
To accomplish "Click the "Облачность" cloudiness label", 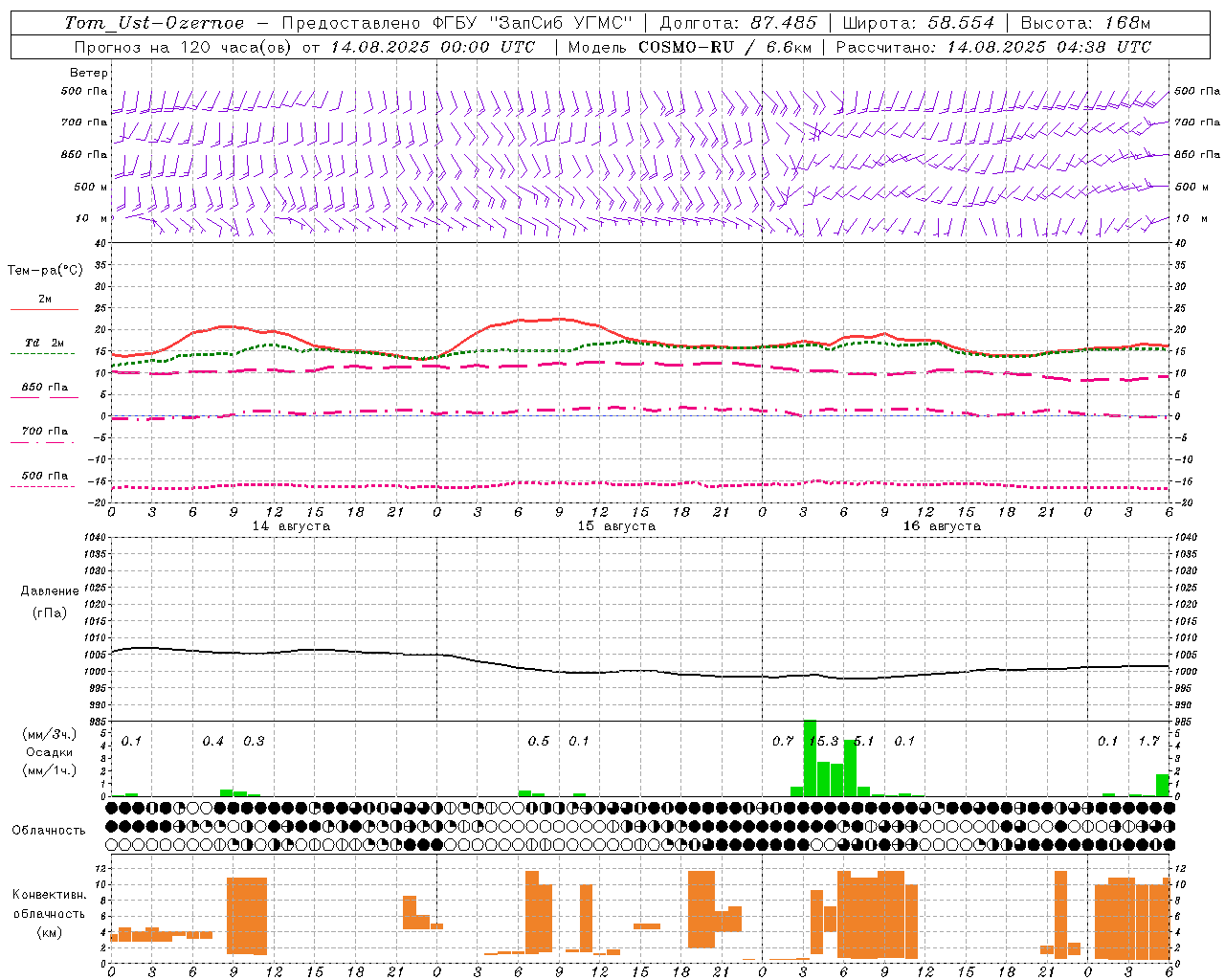I will 49,830.
